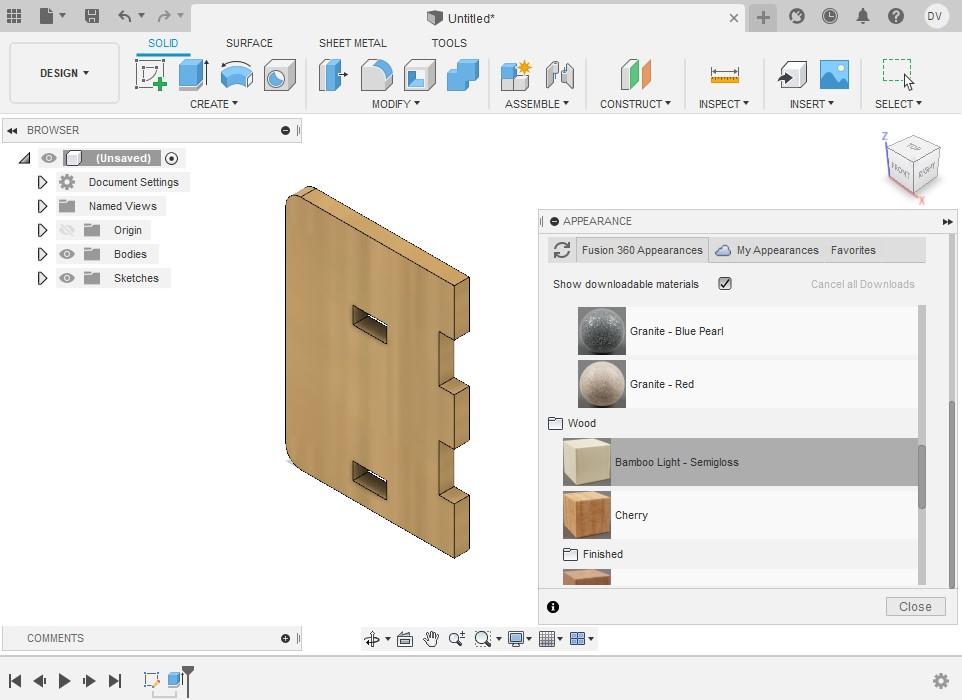Expand the Document Settings node

(42, 182)
